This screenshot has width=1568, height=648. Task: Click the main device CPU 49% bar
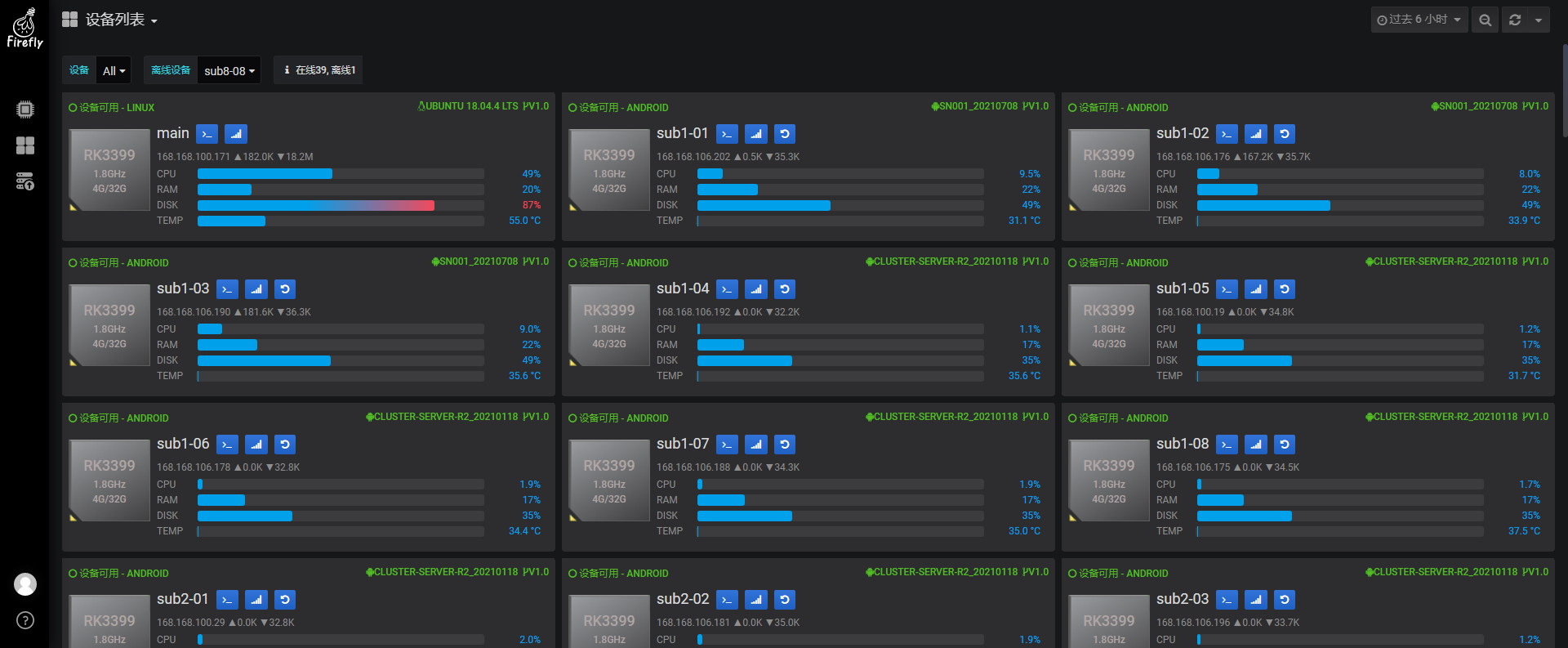(x=341, y=174)
